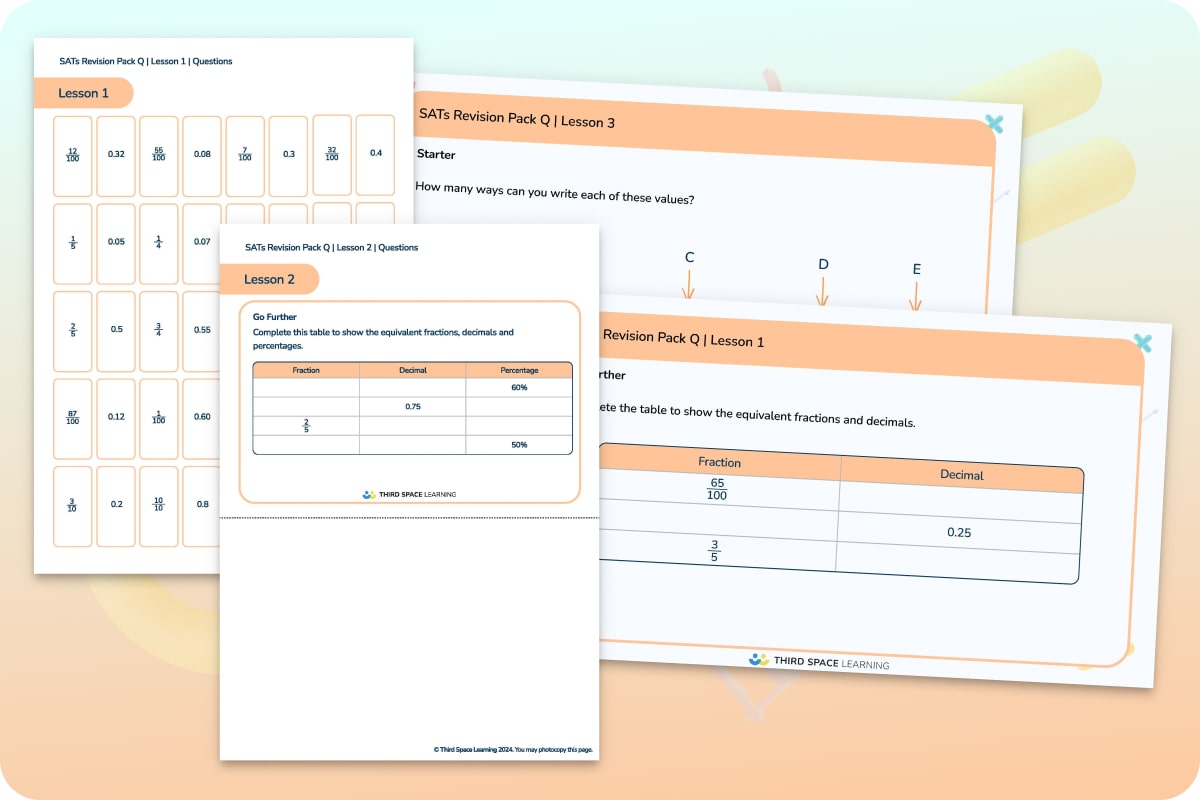Image resolution: width=1200 pixels, height=800 pixels.
Task: Select the Lesson 2 tab label
Action: (x=269, y=279)
